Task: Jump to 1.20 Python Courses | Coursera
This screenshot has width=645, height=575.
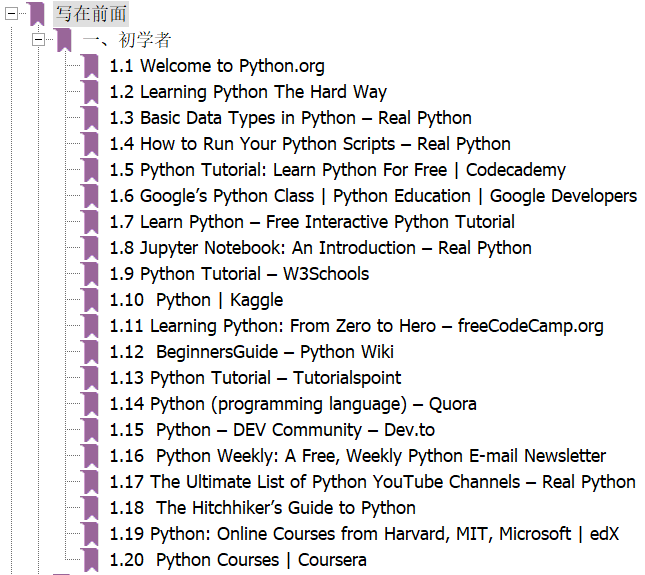Action: pyautogui.click(x=238, y=560)
